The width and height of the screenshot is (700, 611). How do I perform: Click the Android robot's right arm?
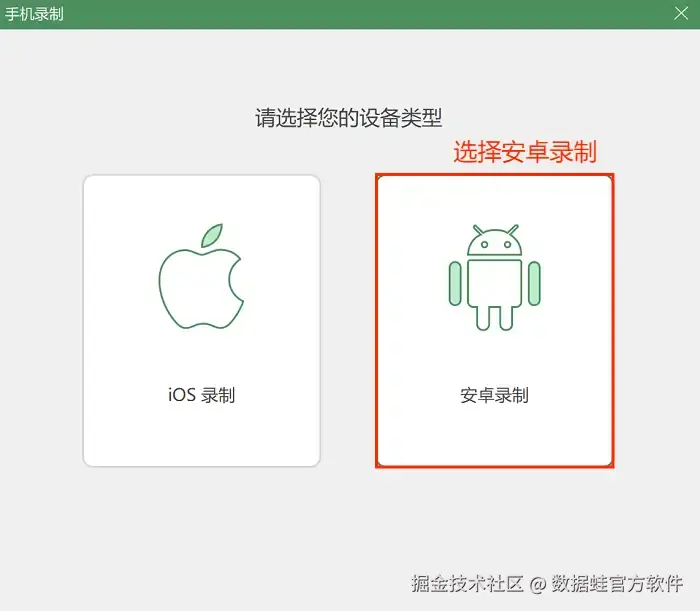click(x=534, y=284)
